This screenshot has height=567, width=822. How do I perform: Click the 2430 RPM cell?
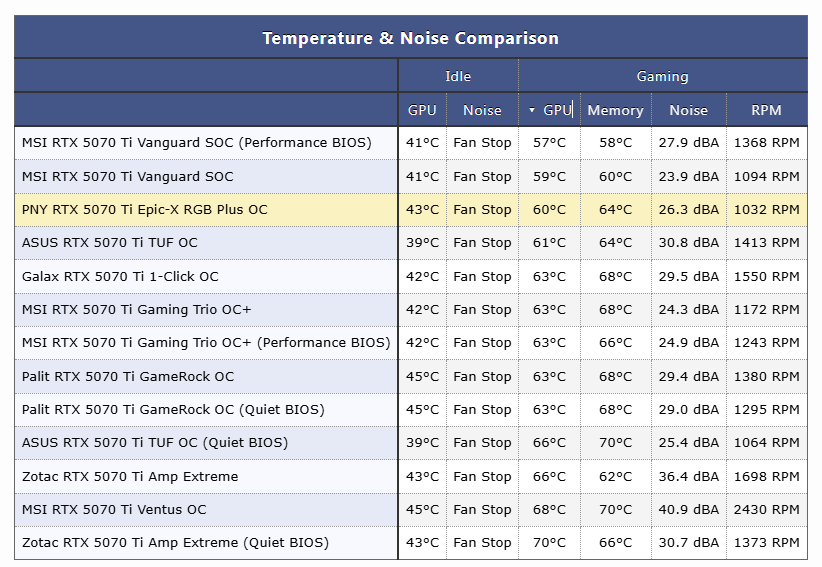(x=766, y=509)
